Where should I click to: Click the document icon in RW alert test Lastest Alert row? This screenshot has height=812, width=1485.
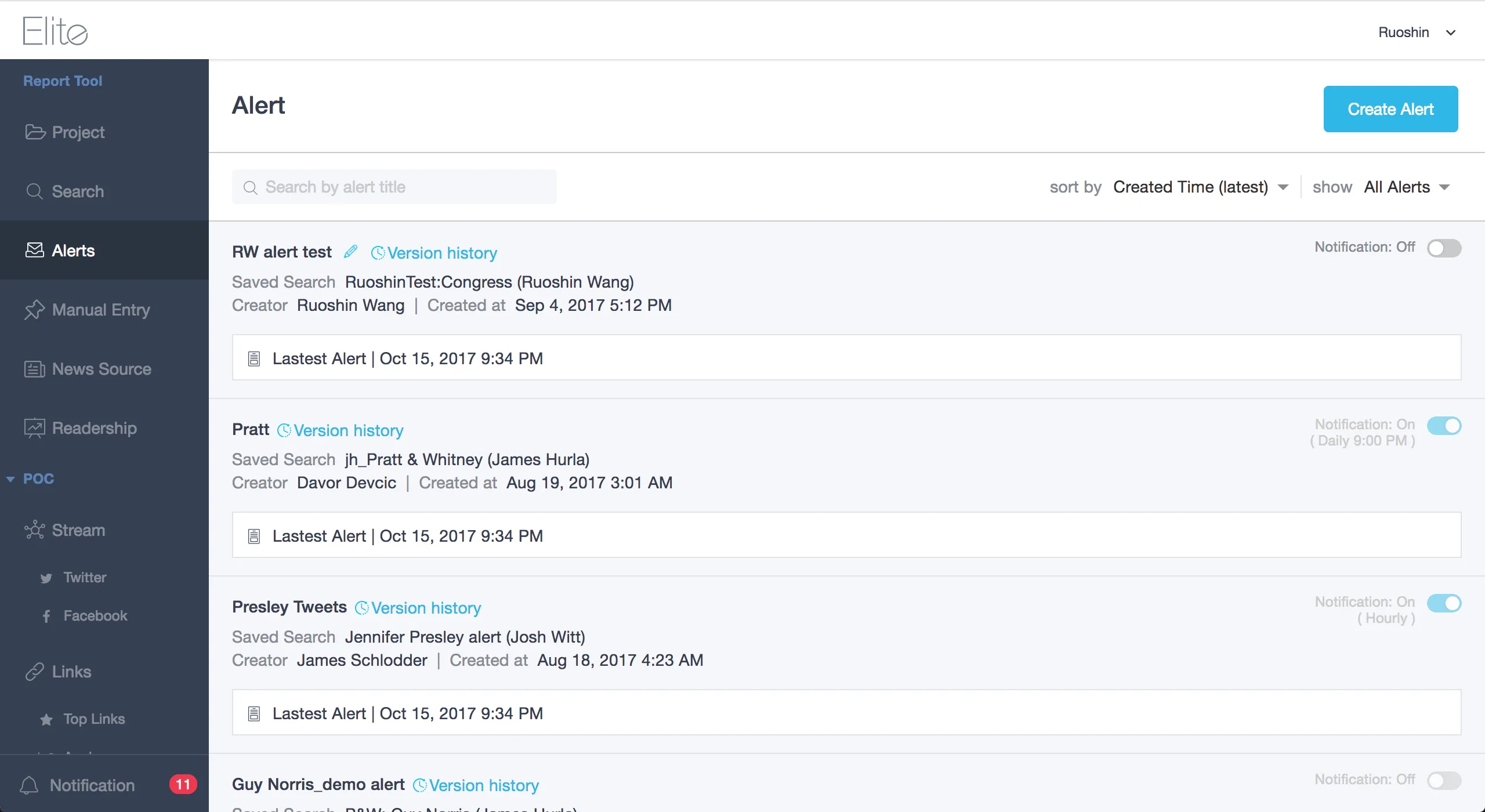point(254,358)
